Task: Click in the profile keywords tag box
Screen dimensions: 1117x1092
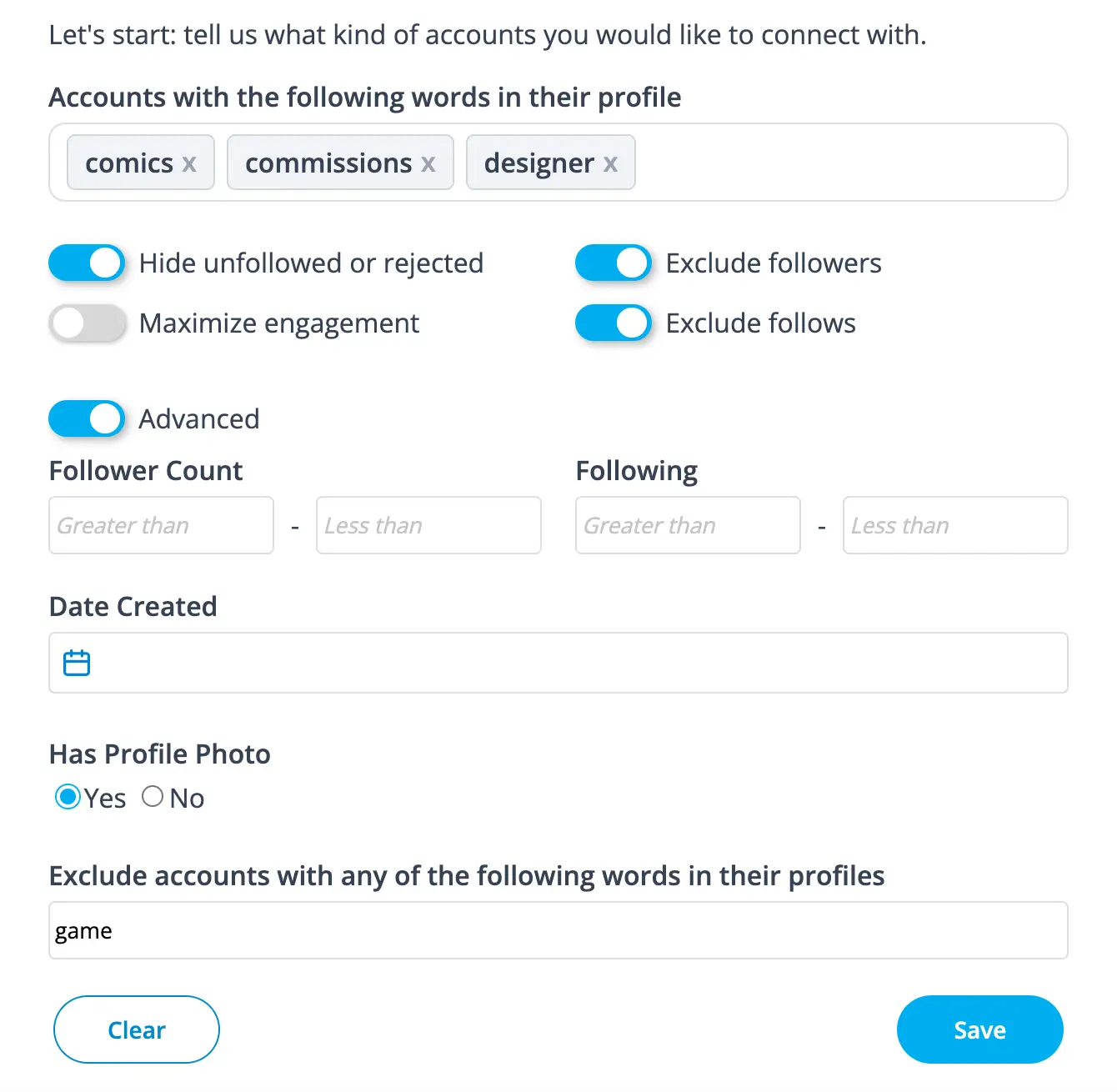Action: (850, 163)
